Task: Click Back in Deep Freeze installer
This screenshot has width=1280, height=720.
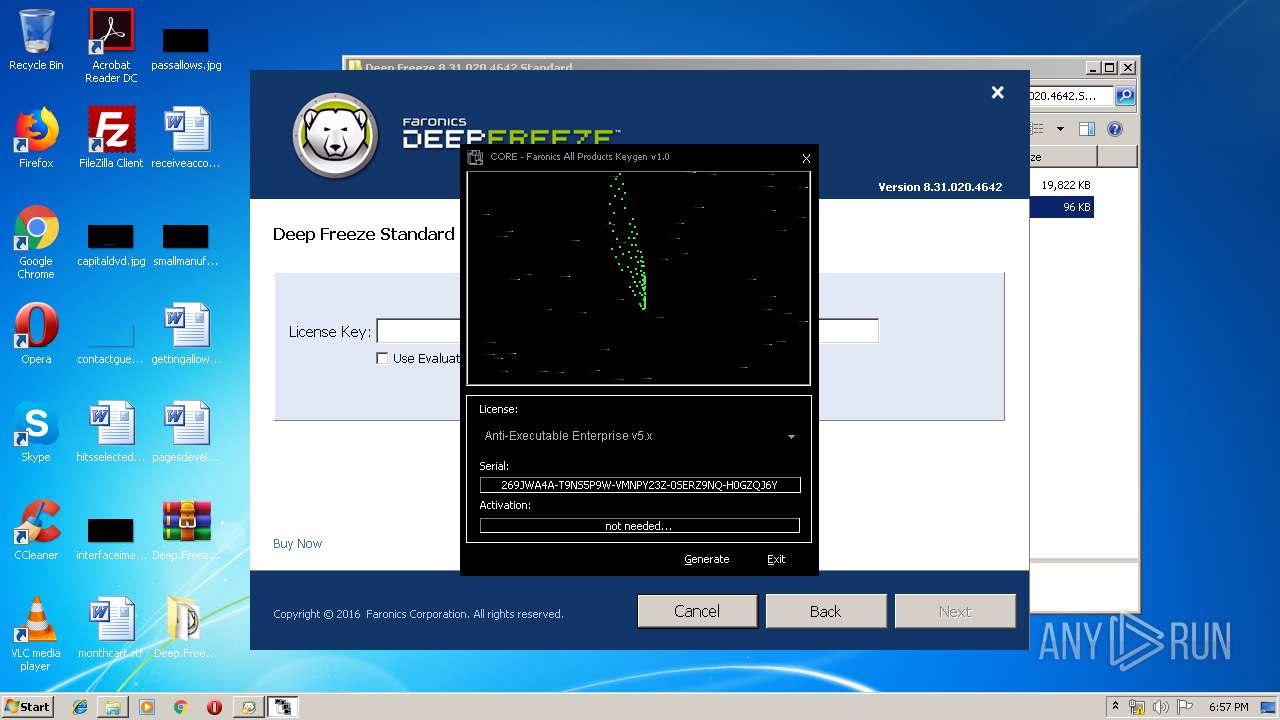Action: pos(826,611)
